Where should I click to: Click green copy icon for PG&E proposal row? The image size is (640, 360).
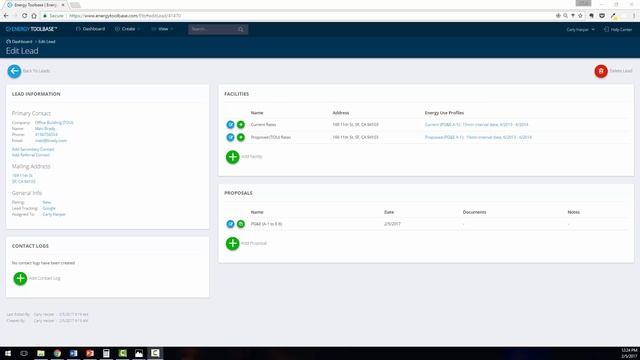tap(241, 224)
